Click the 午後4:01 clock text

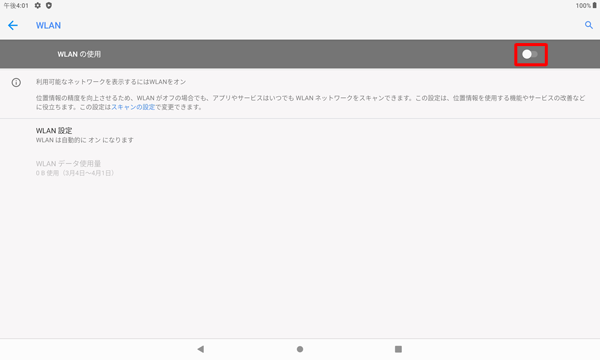[x=16, y=6]
